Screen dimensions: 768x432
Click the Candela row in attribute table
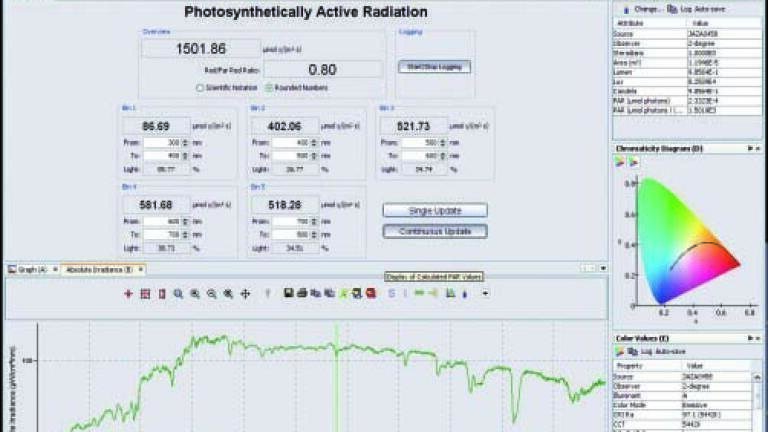click(x=687, y=91)
